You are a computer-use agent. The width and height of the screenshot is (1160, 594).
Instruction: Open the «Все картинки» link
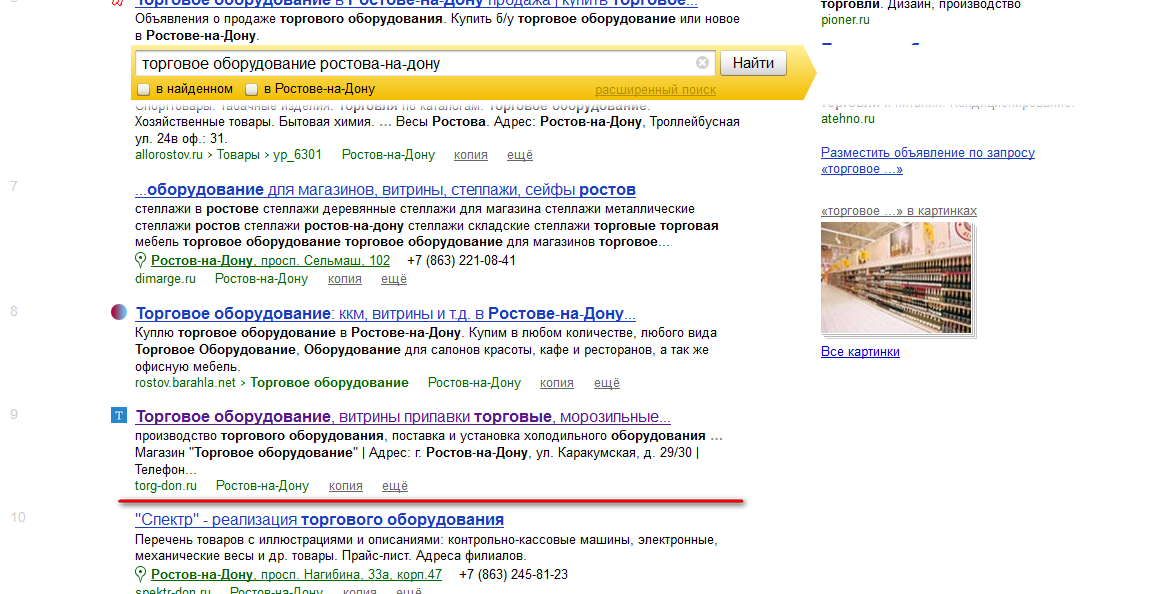860,351
